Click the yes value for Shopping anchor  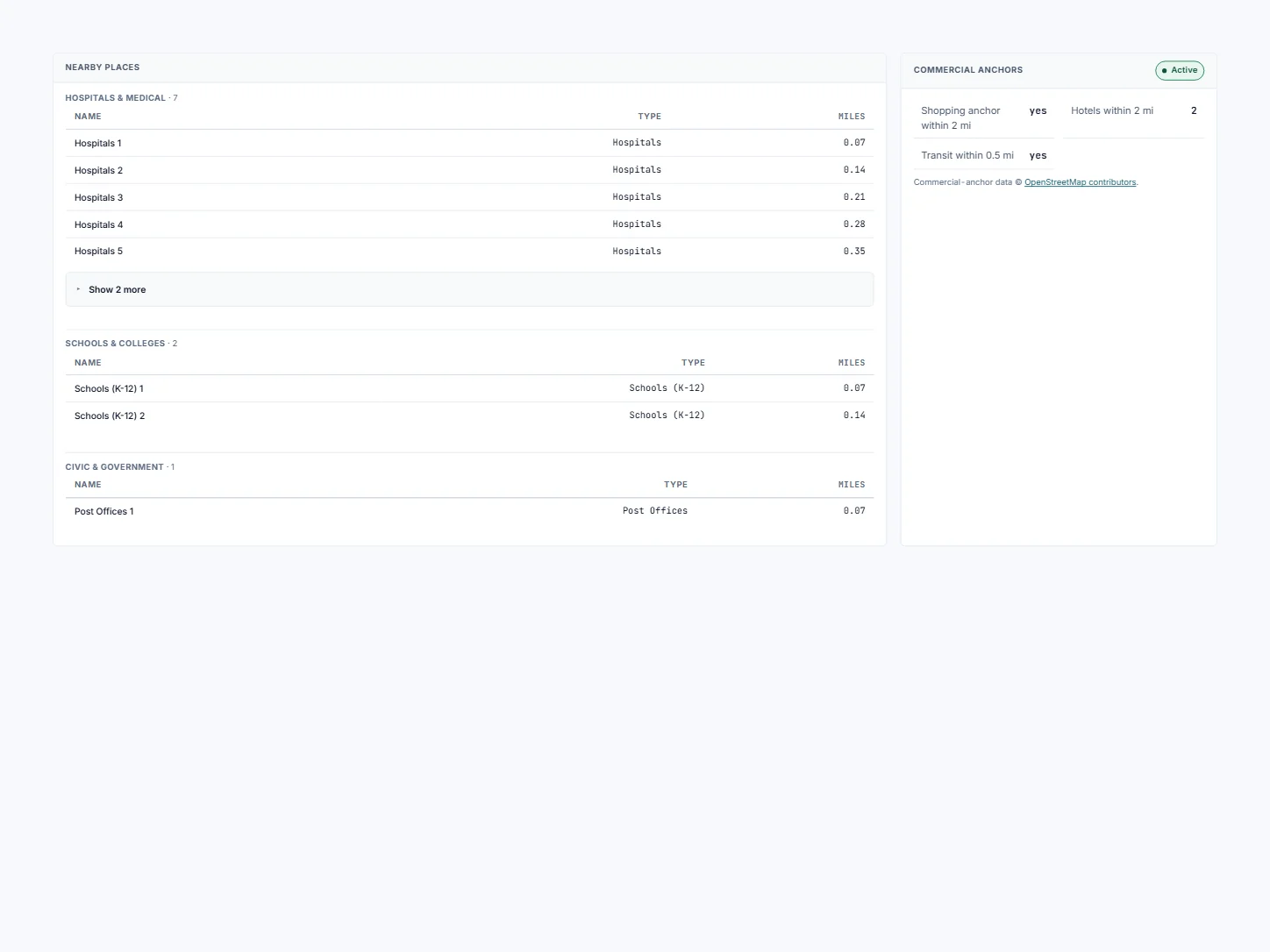coord(1038,110)
